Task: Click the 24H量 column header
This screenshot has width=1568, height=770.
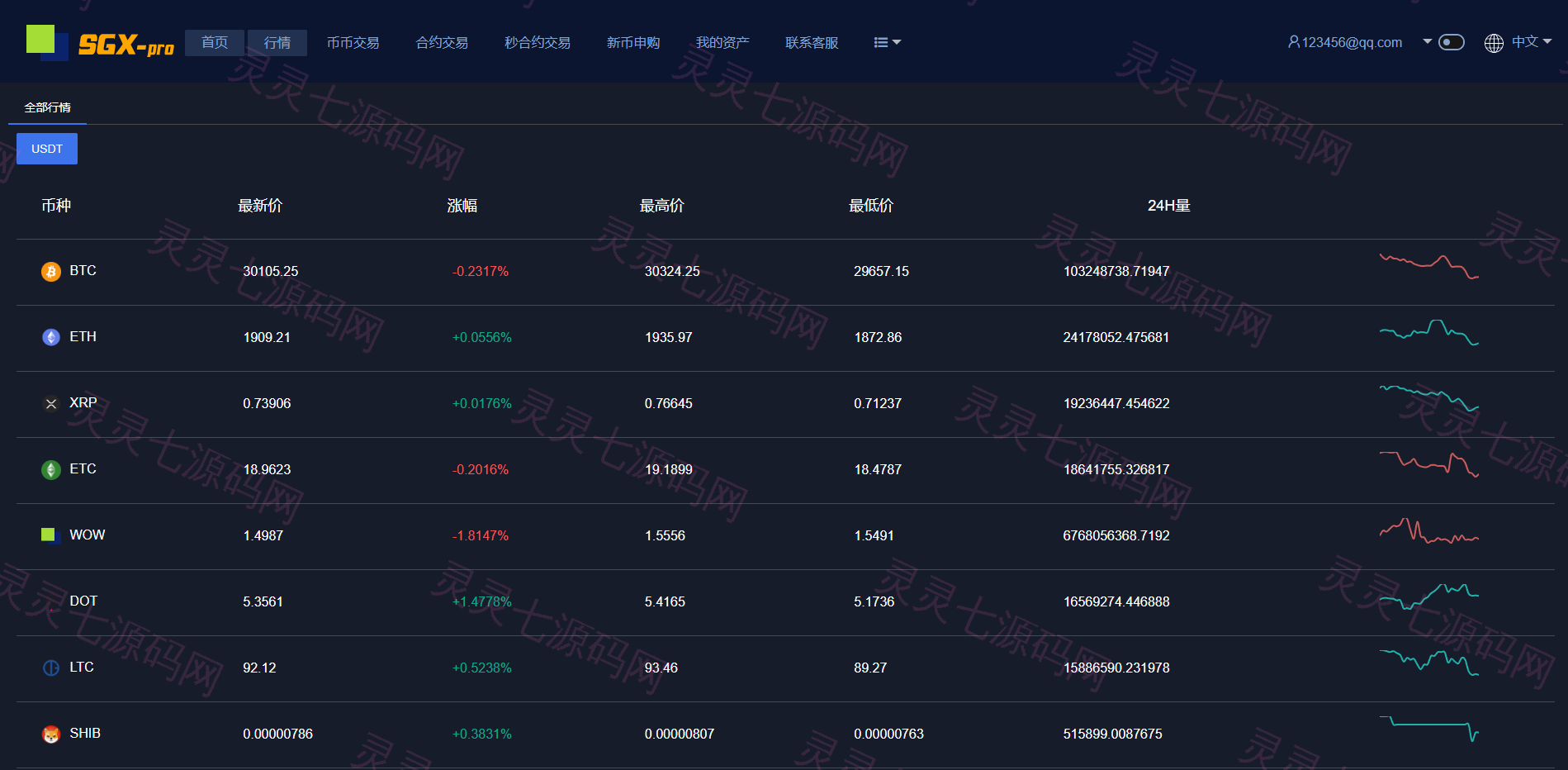Action: click(1169, 206)
